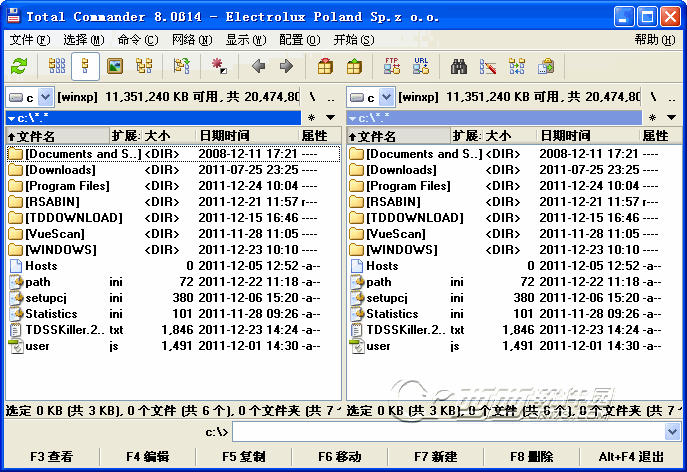Open file search with binoculars icon
The image size is (687, 472).
click(459, 66)
